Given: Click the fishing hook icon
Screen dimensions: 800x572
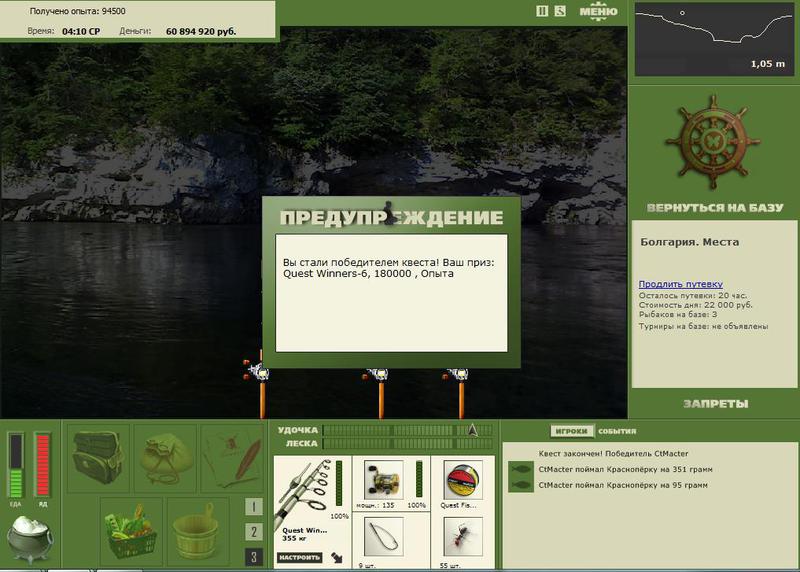Looking at the screenshot, I should pyautogui.click(x=384, y=536).
